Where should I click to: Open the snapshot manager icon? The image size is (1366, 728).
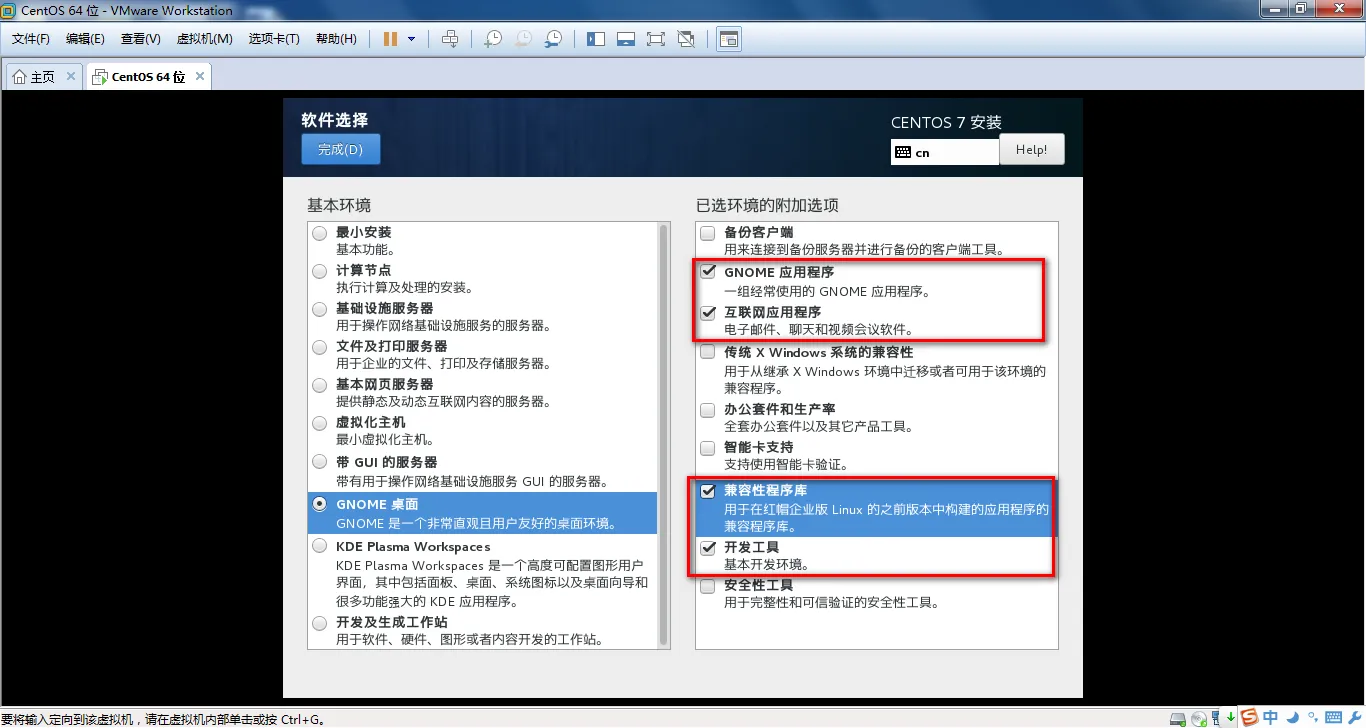[553, 39]
